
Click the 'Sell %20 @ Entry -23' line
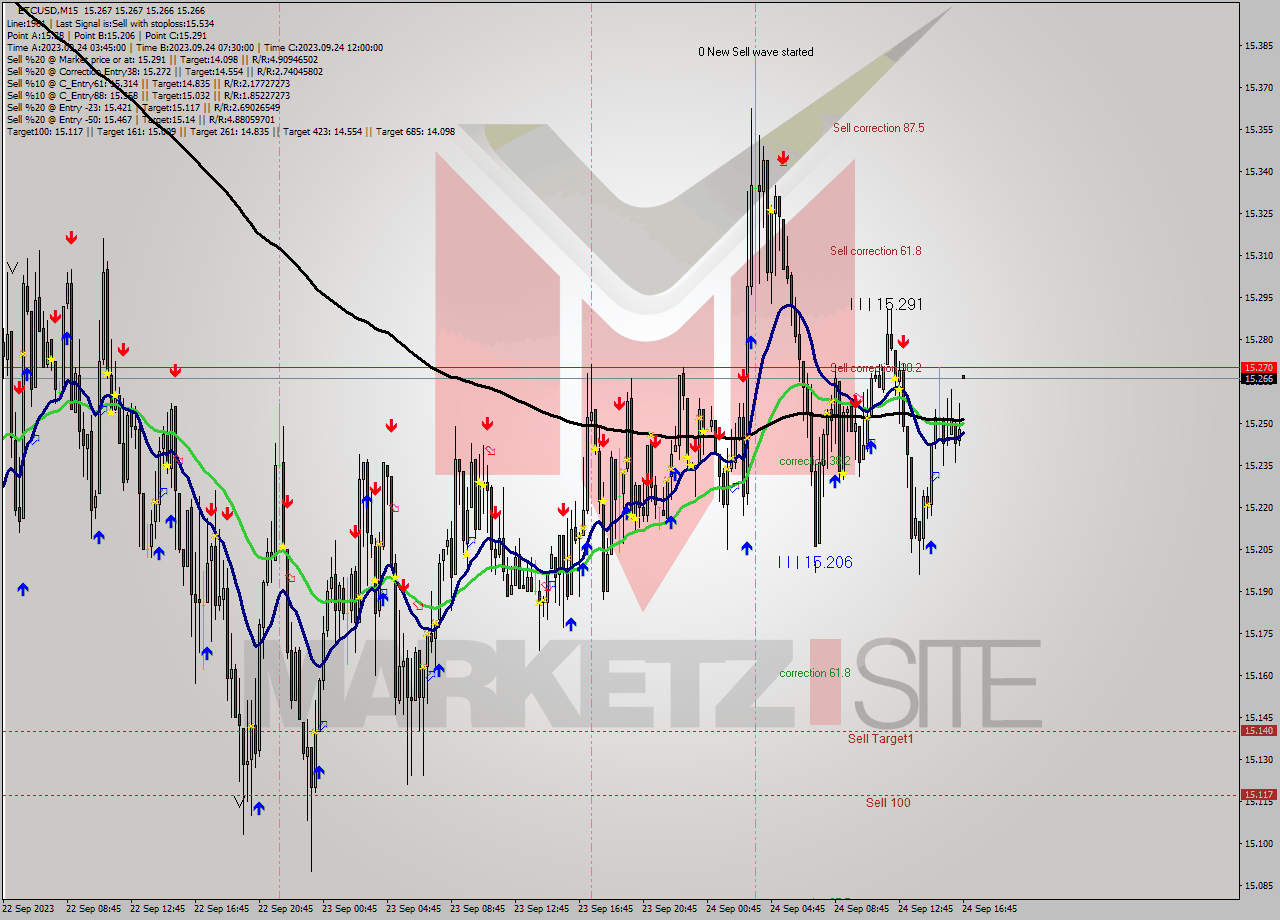[x=142, y=108]
